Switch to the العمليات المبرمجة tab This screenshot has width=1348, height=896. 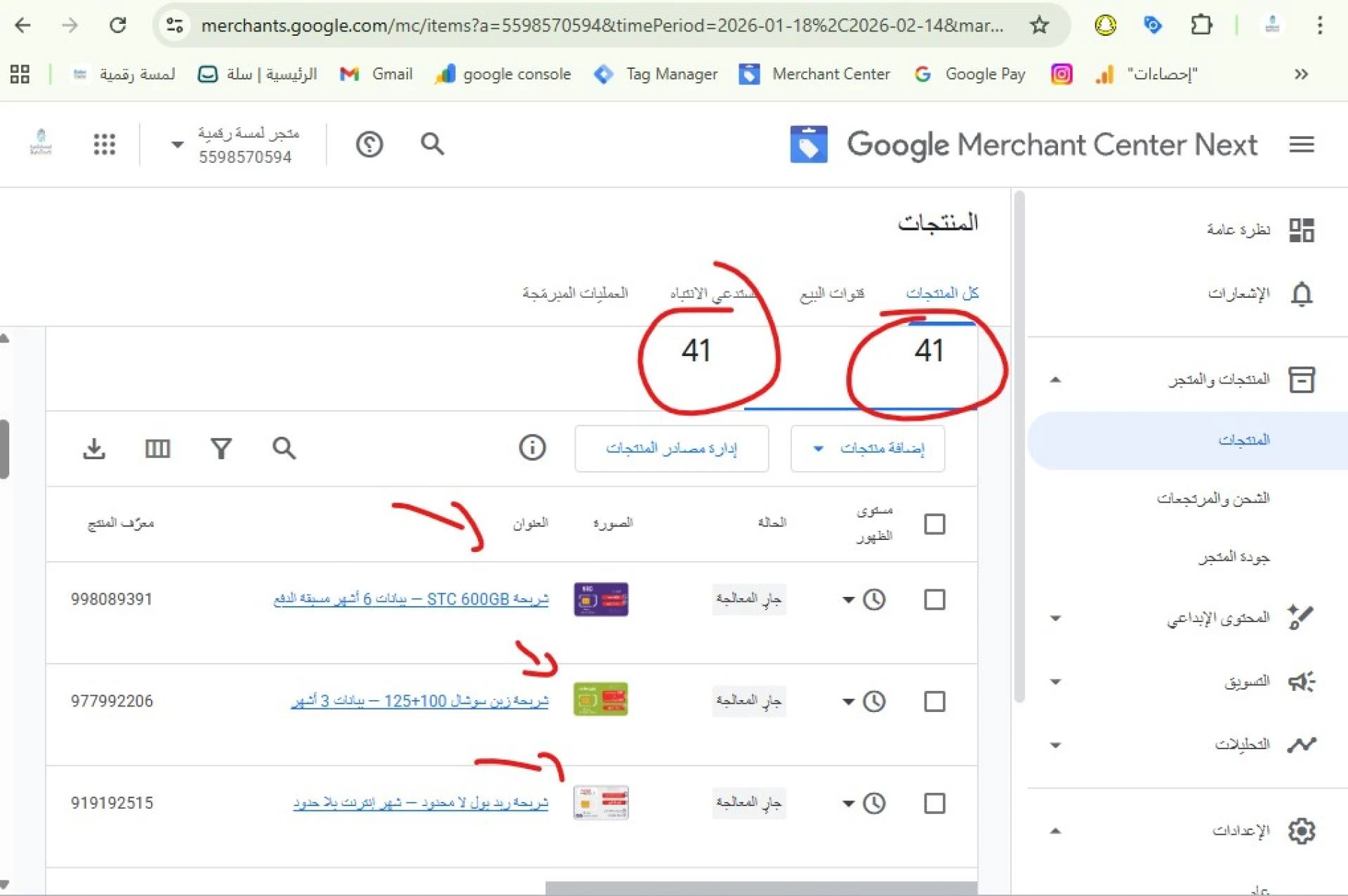(575, 294)
